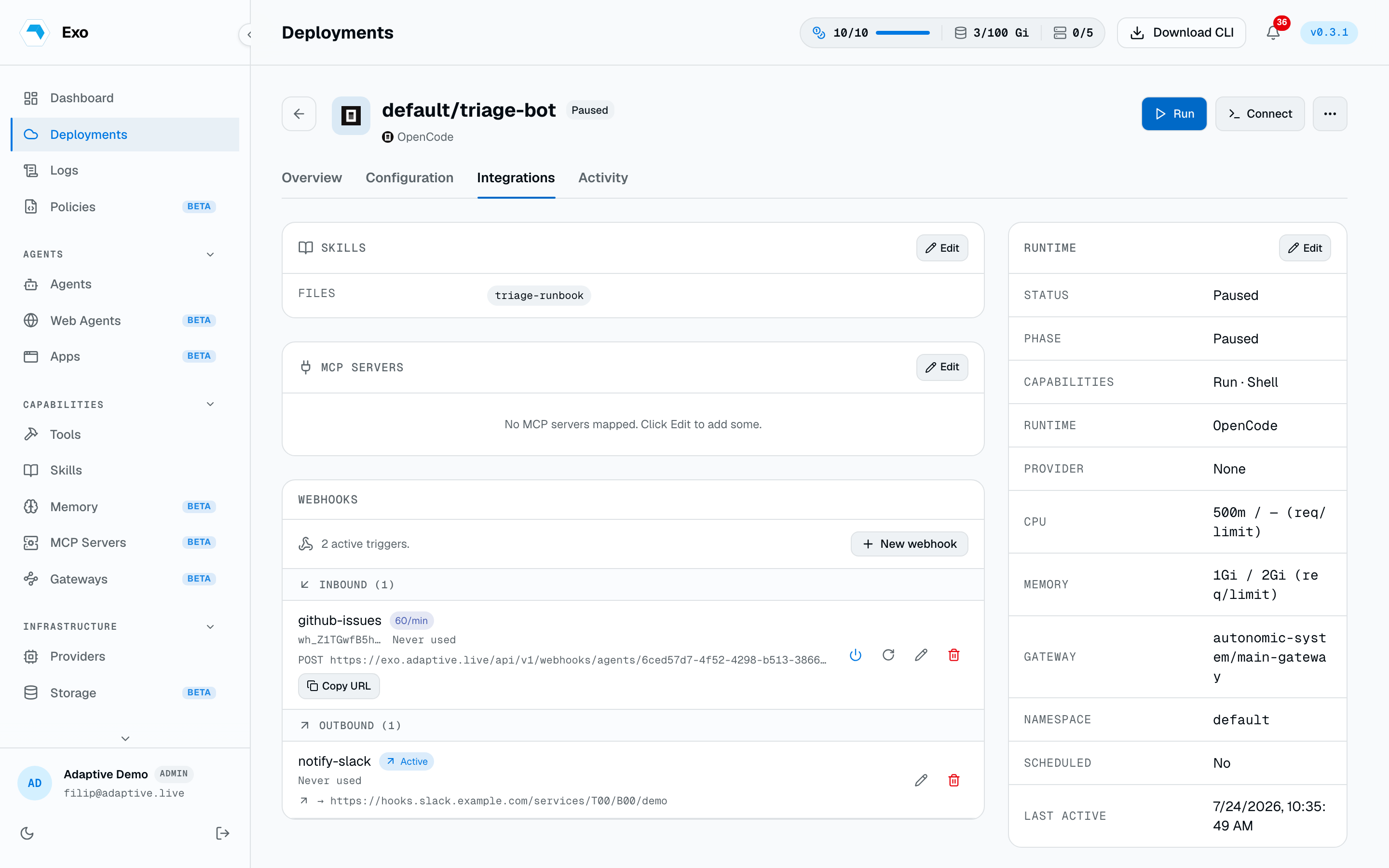Switch to the Overview tab

(312, 178)
